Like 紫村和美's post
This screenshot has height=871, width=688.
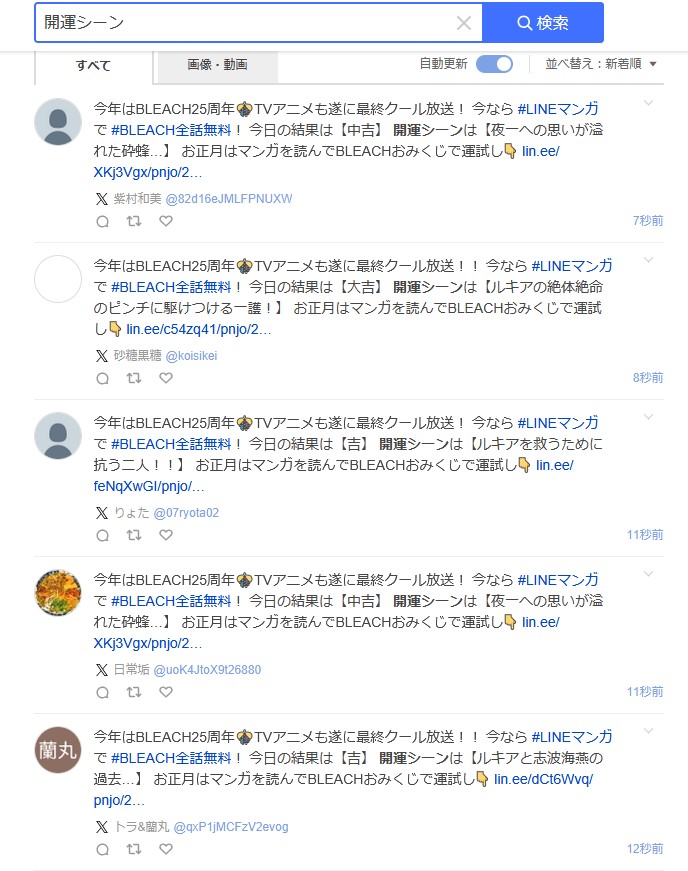tap(166, 221)
